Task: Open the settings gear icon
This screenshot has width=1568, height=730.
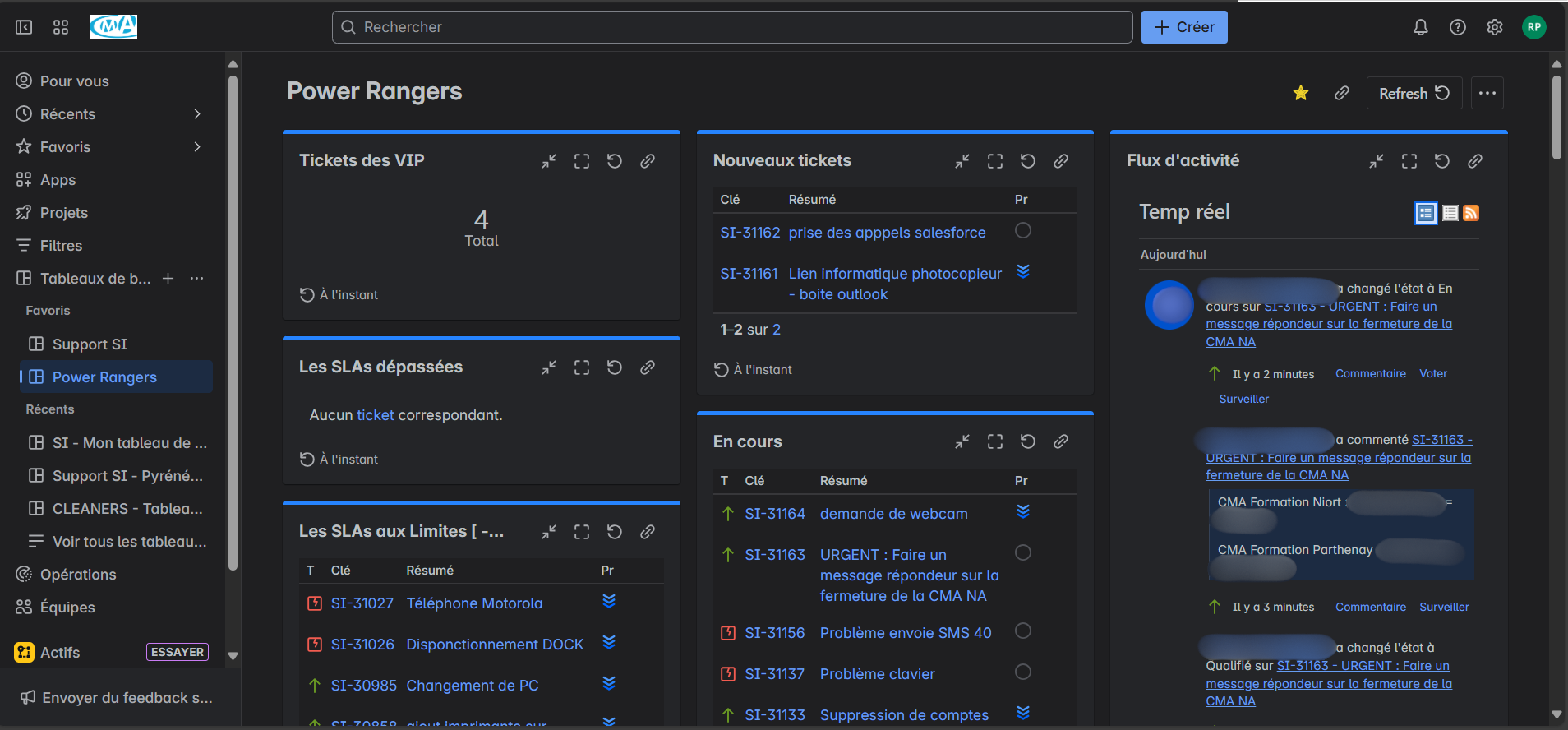Action: [1495, 27]
